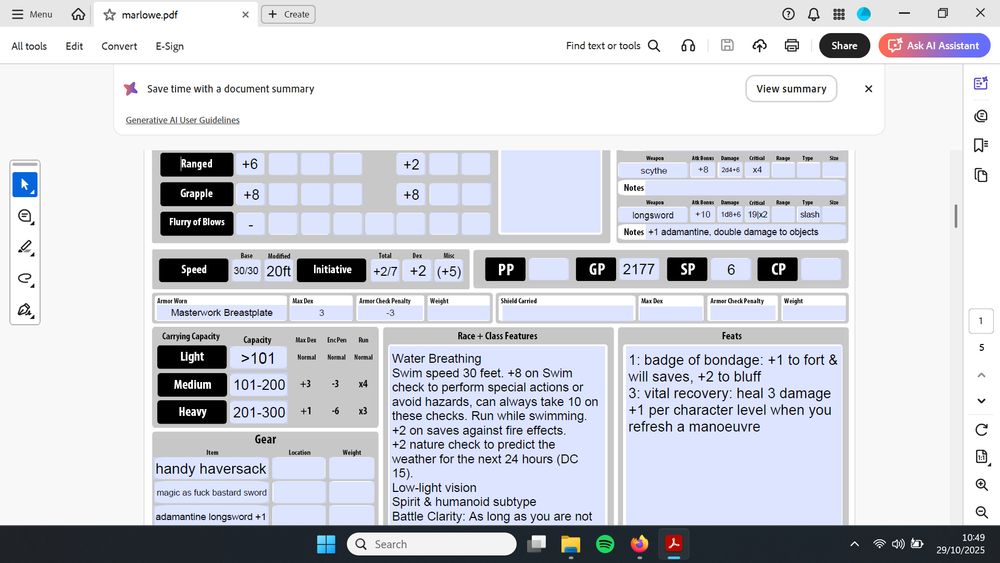Click the current page number 1 box
1000x563 pixels.
pyautogui.click(x=981, y=321)
